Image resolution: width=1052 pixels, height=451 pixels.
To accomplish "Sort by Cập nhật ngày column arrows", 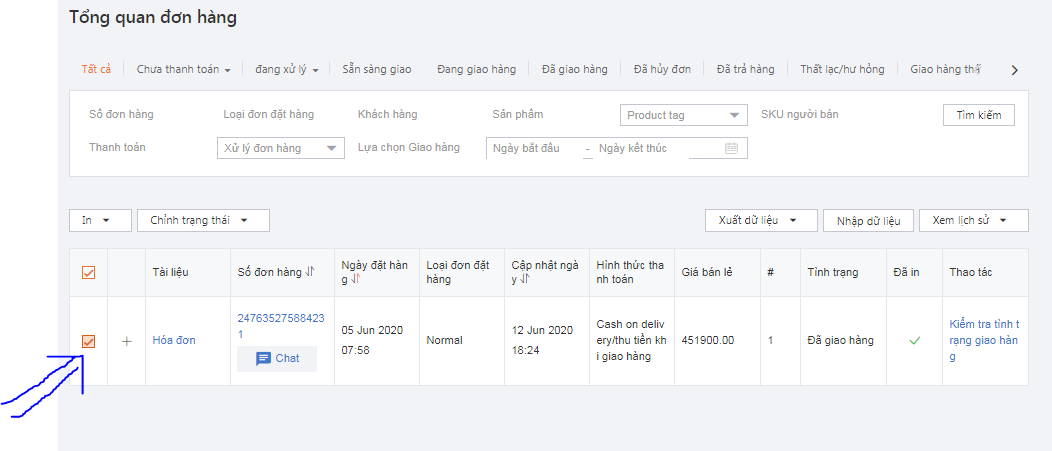I will (x=528, y=280).
